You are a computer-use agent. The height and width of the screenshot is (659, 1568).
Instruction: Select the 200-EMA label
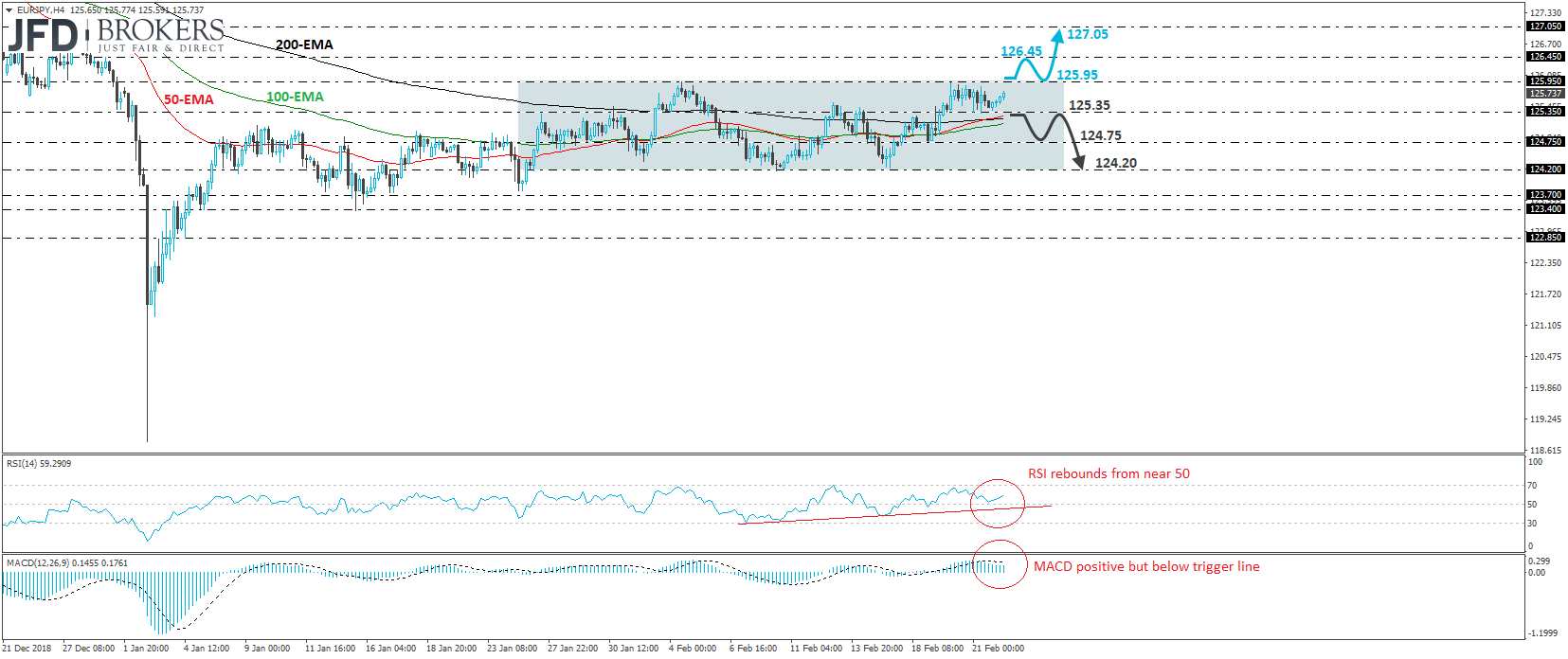point(304,45)
